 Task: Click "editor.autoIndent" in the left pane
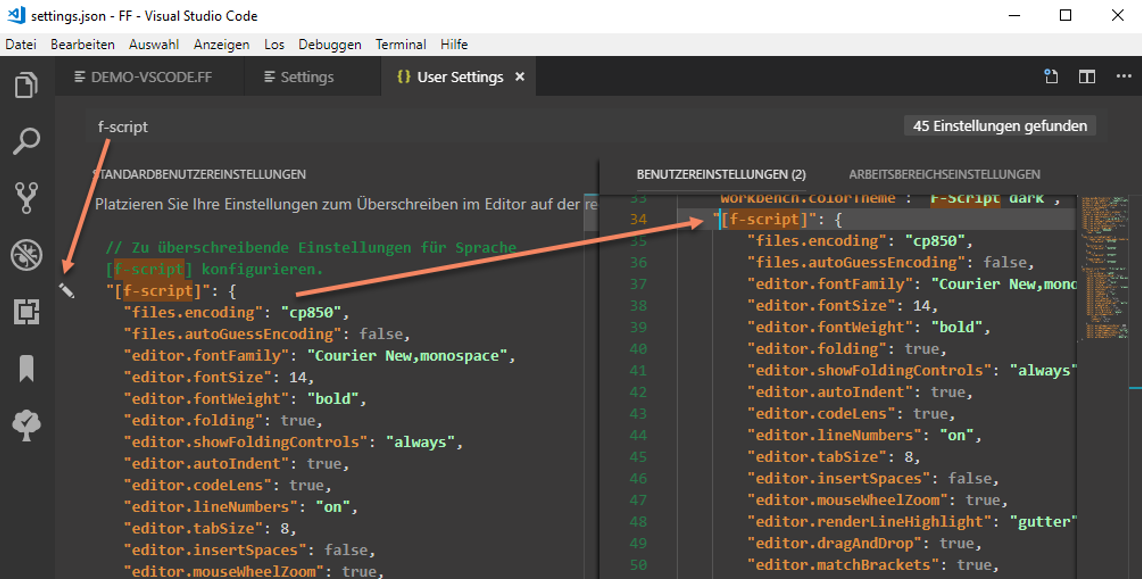pos(206,463)
